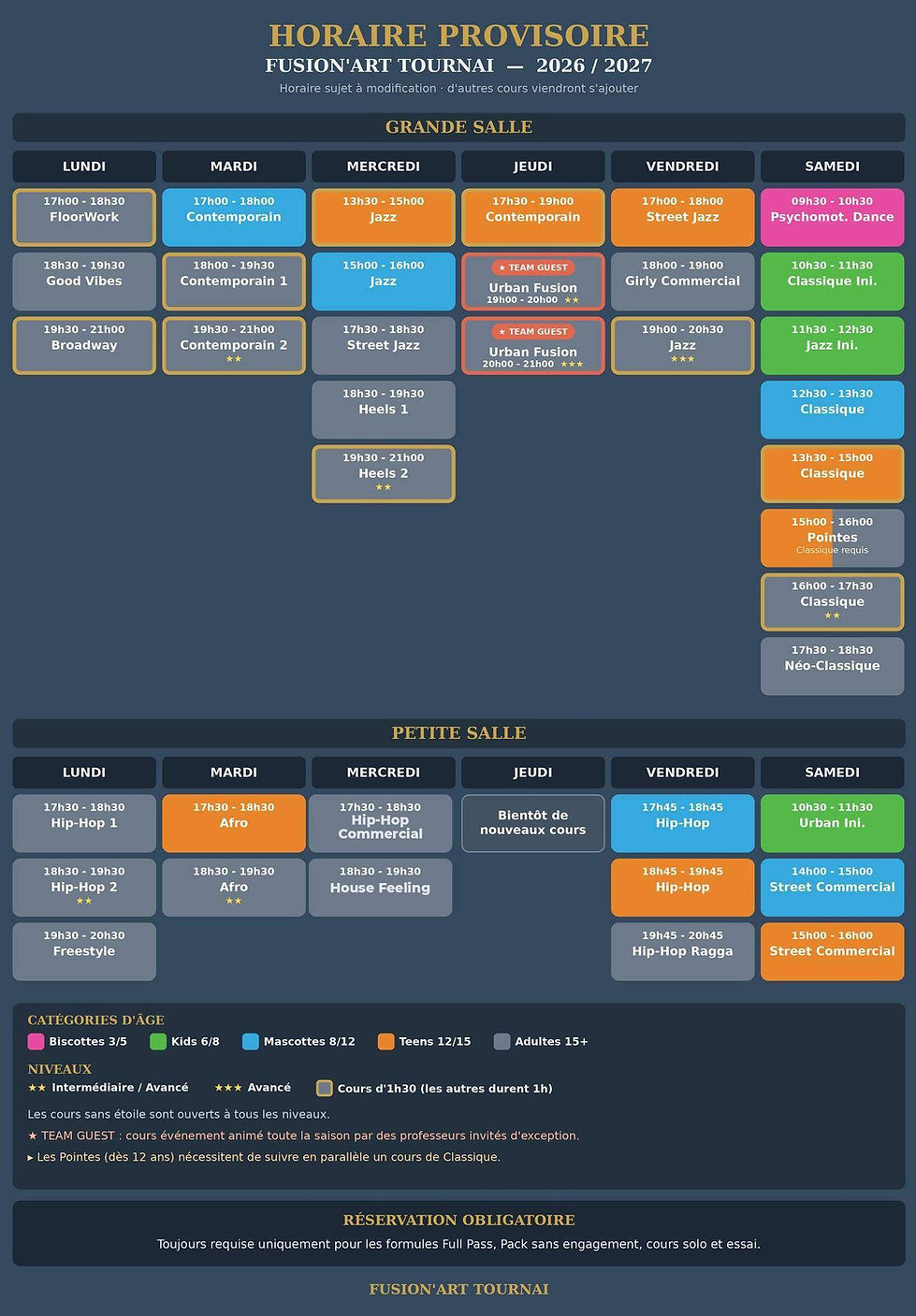
Task: Open the Psychomot. Dance card
Action: pos(833,217)
